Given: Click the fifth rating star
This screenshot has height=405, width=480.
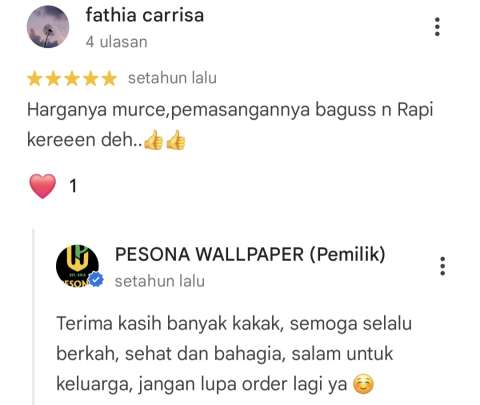Looking at the screenshot, I should coord(109,79).
